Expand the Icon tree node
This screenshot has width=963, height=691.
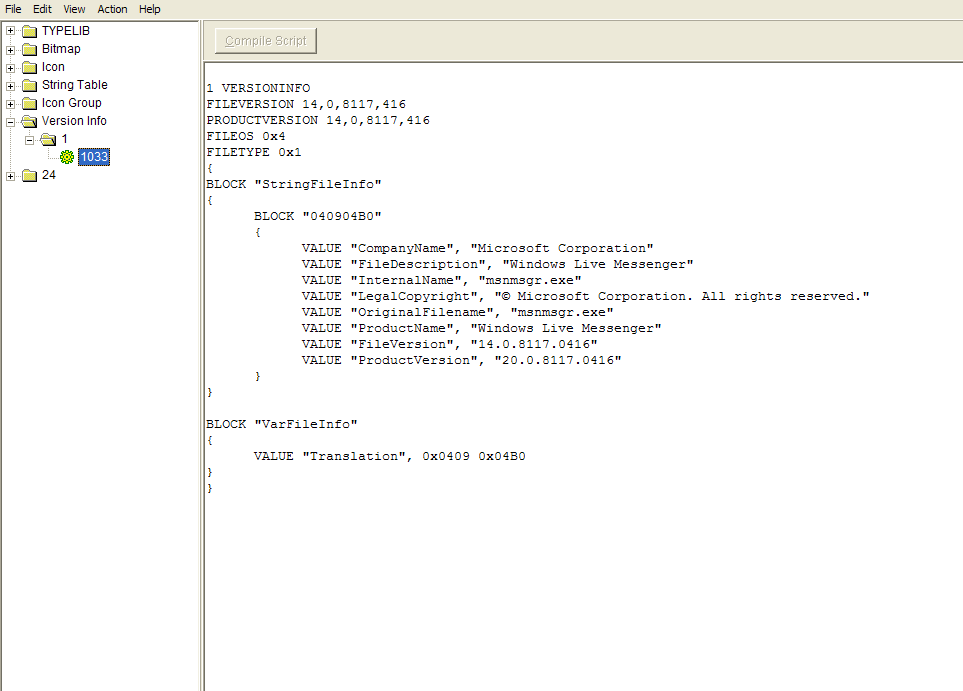click(10, 68)
